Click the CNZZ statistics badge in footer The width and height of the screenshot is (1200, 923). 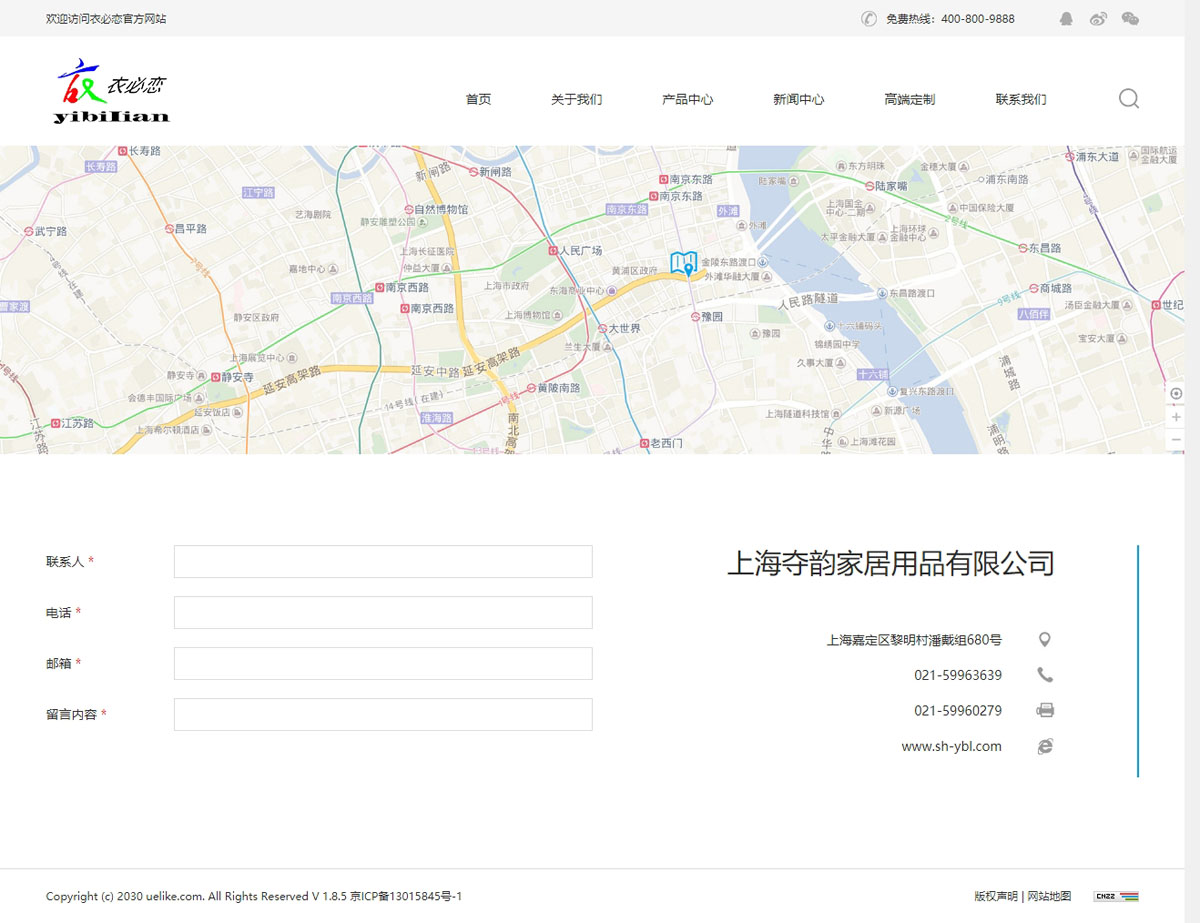pyautogui.click(x=1116, y=896)
